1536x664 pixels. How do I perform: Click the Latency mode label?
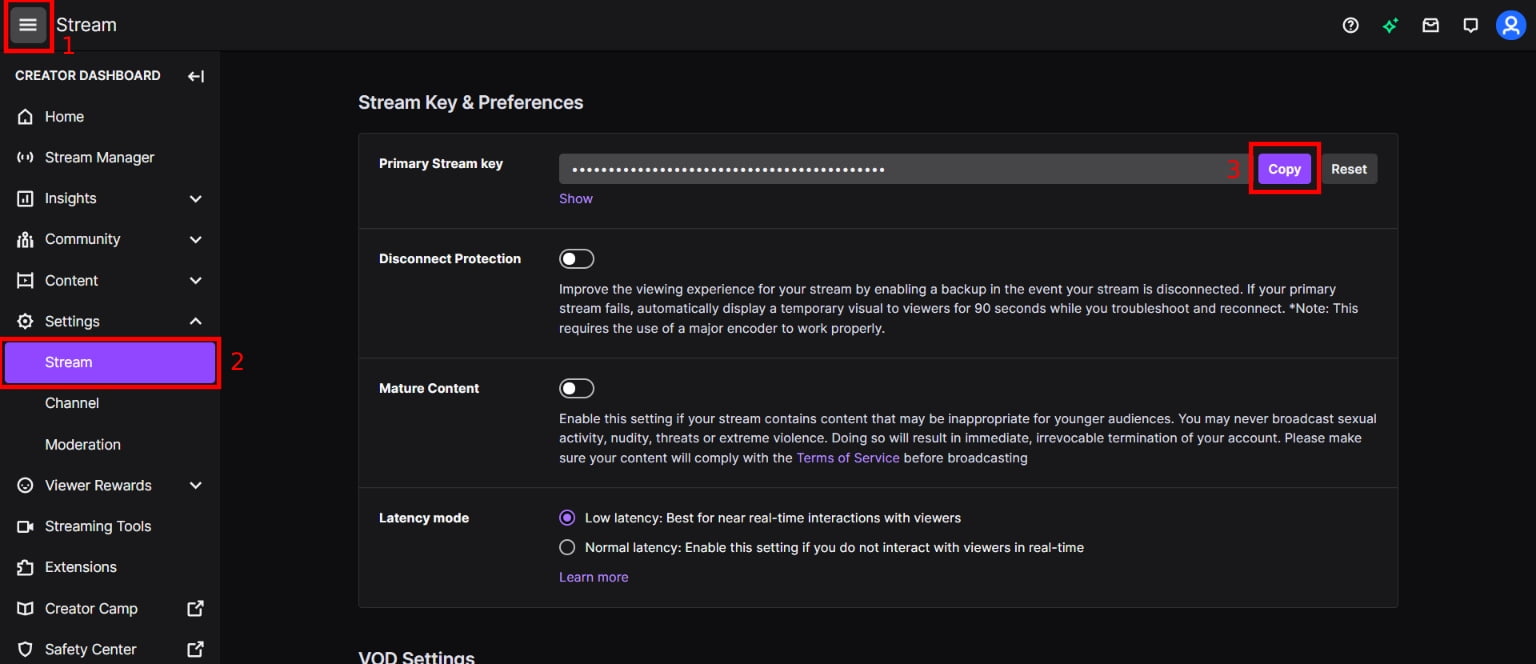pyautogui.click(x=424, y=518)
